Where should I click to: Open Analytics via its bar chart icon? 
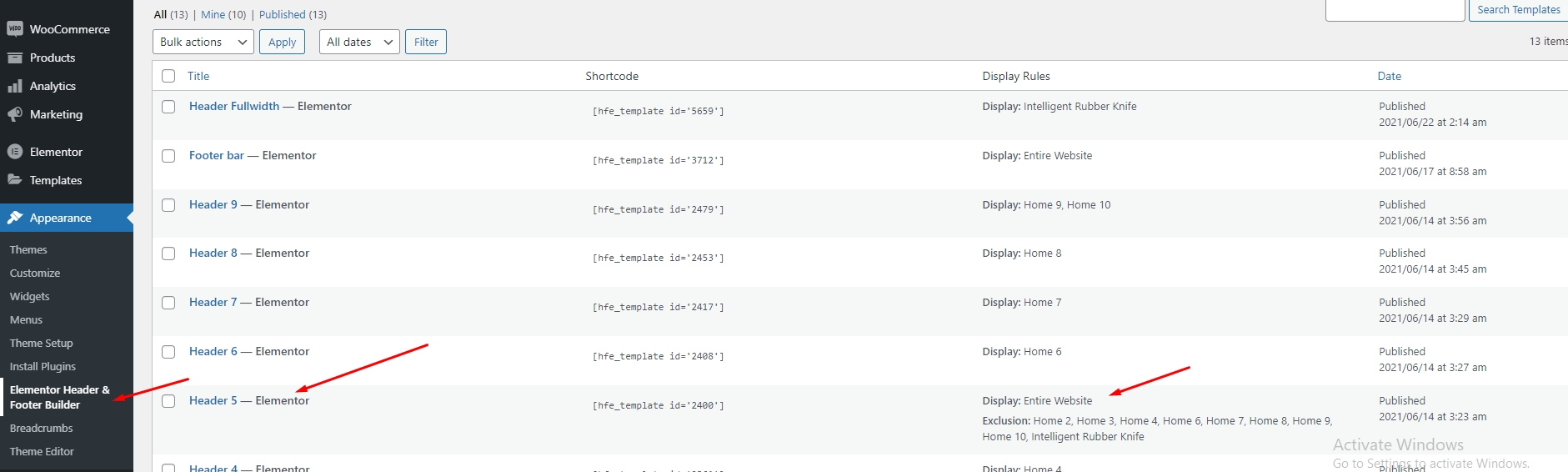click(14, 86)
